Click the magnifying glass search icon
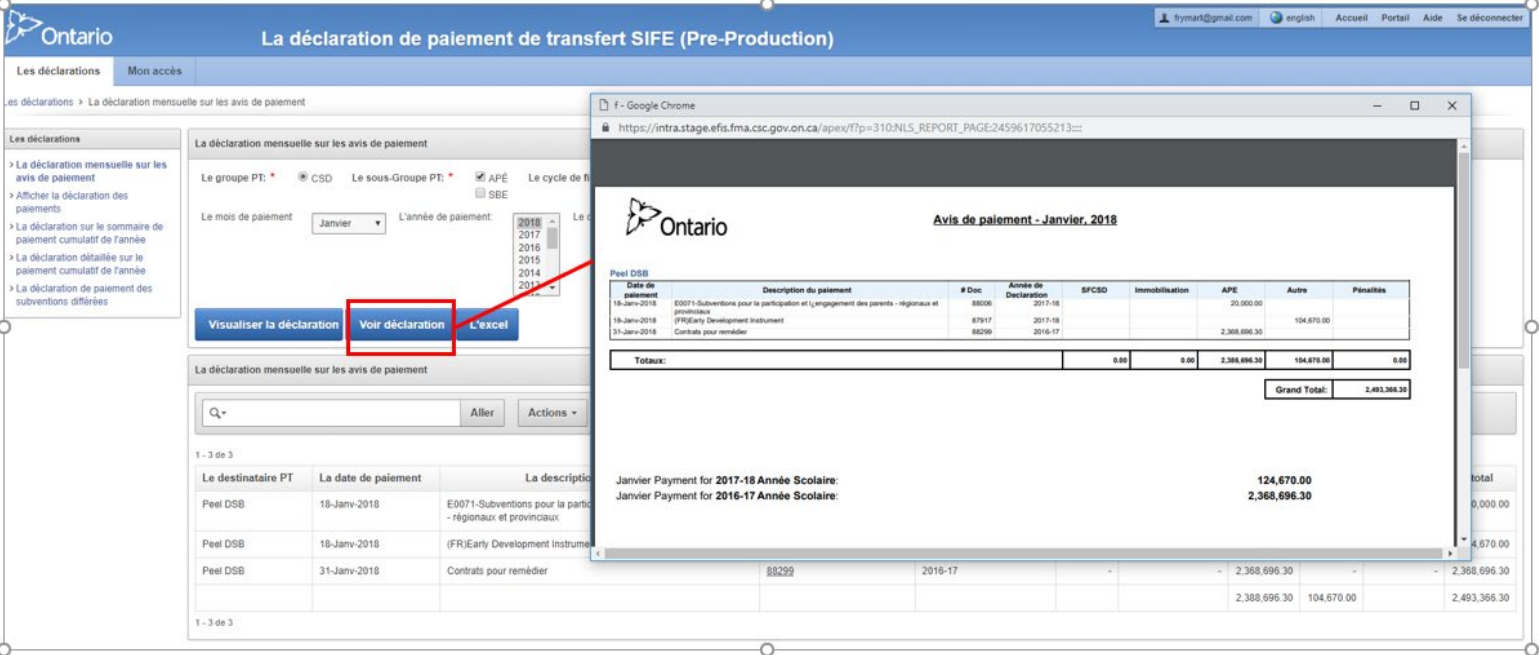The height and width of the screenshot is (655, 1539). [214, 413]
